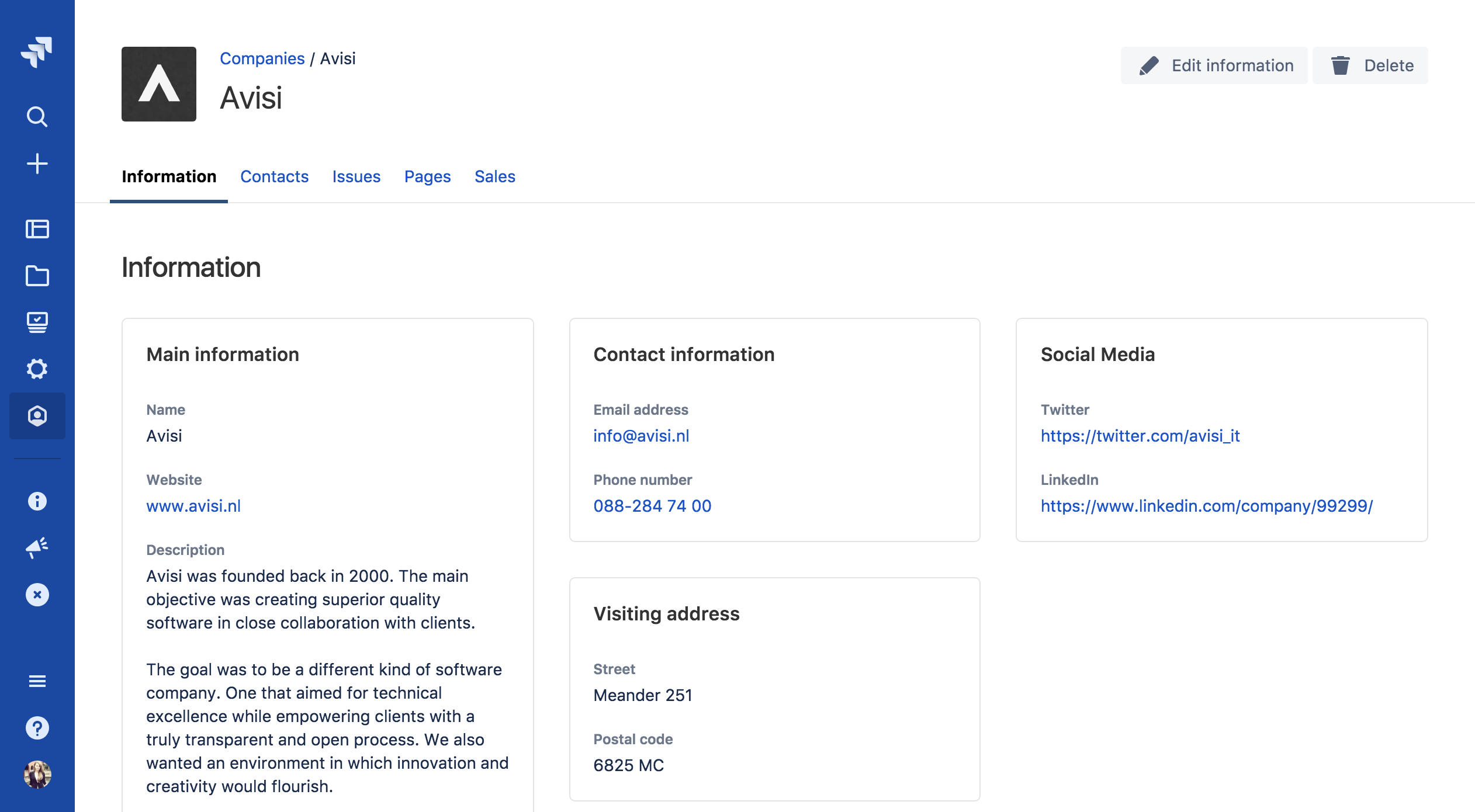
Task: Click the Delete button
Action: tap(1370, 65)
